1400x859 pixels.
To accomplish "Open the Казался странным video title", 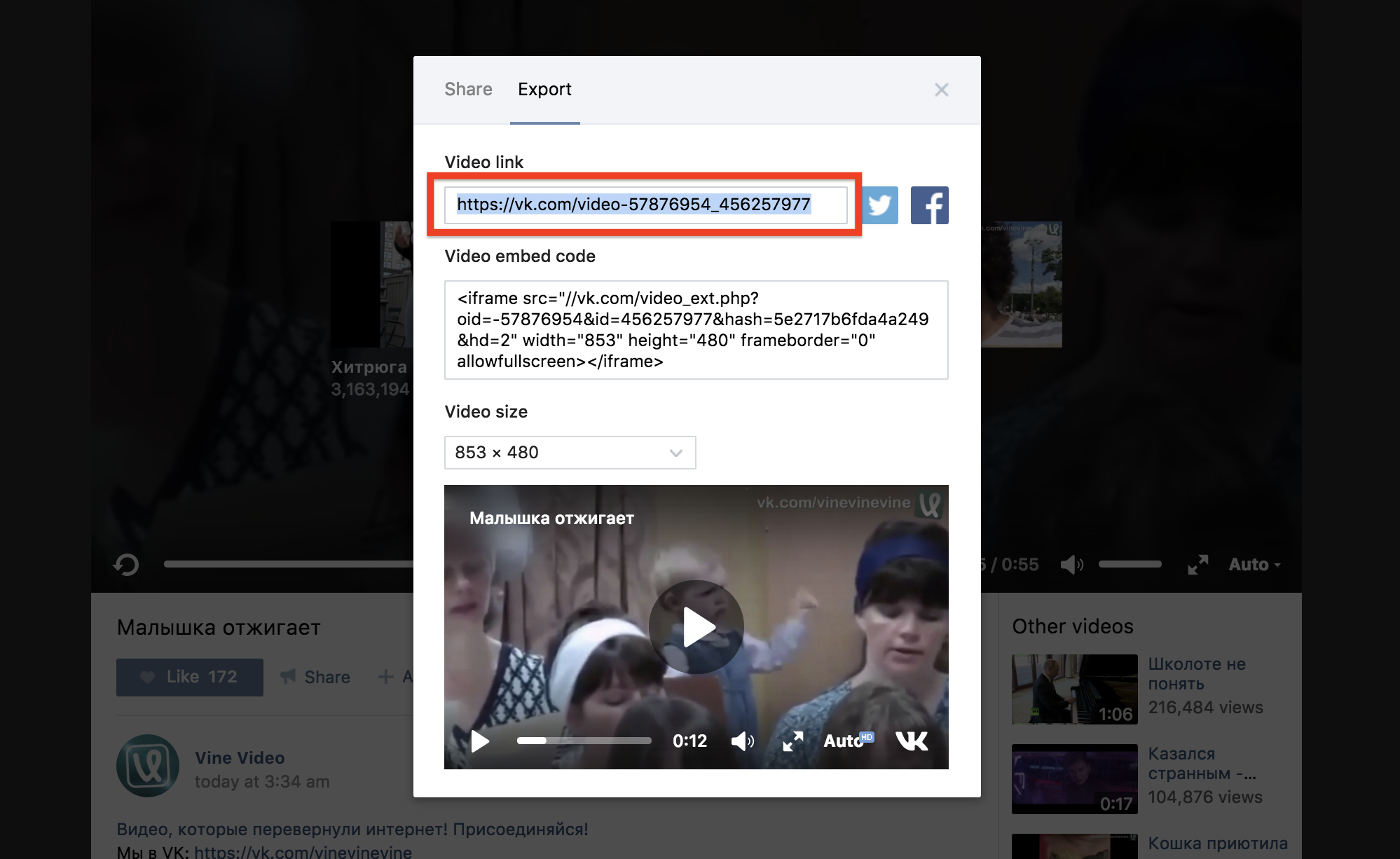I will click(1202, 764).
